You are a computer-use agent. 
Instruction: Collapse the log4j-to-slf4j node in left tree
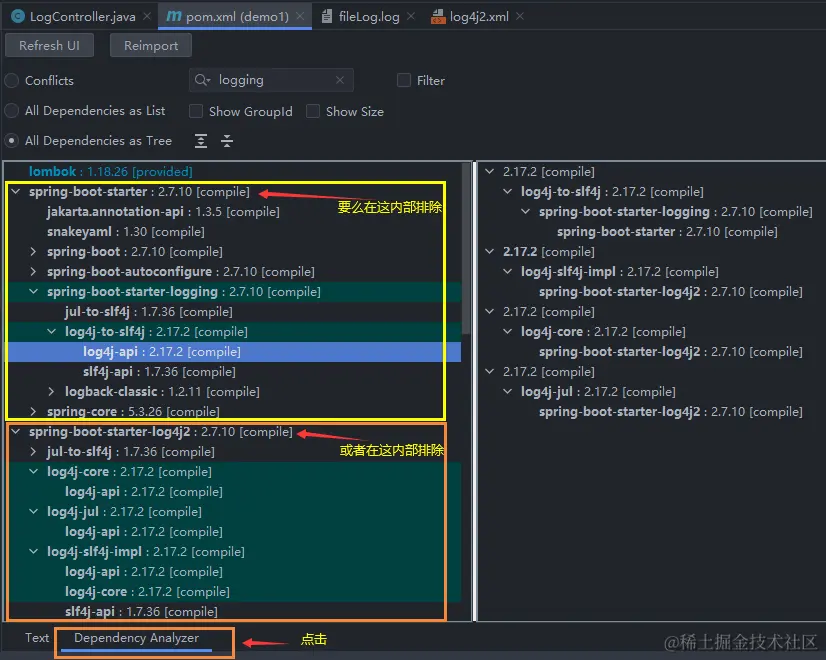click(52, 332)
